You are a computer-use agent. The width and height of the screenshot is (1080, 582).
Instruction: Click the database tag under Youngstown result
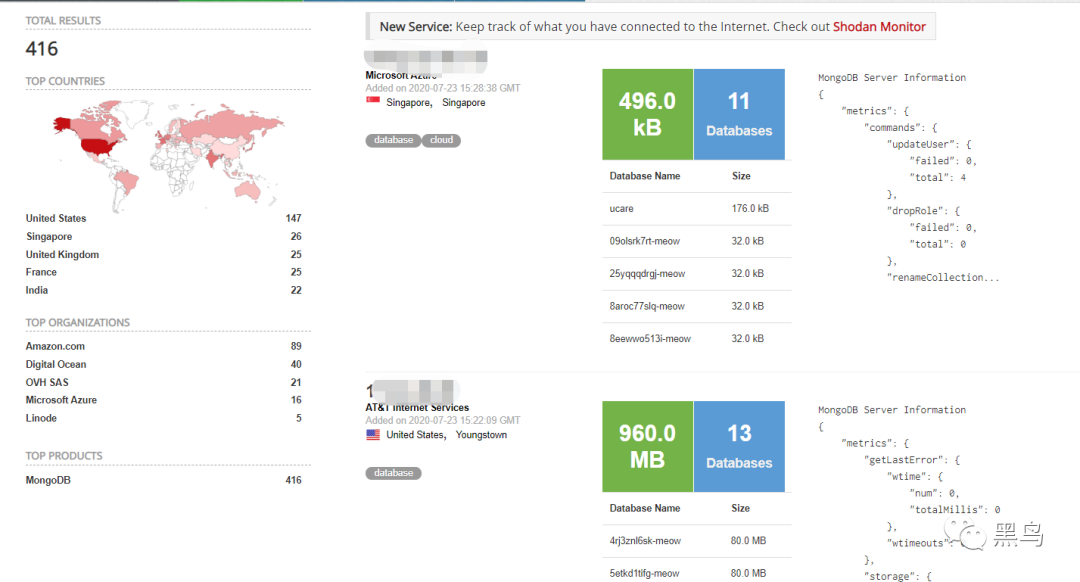pos(393,473)
